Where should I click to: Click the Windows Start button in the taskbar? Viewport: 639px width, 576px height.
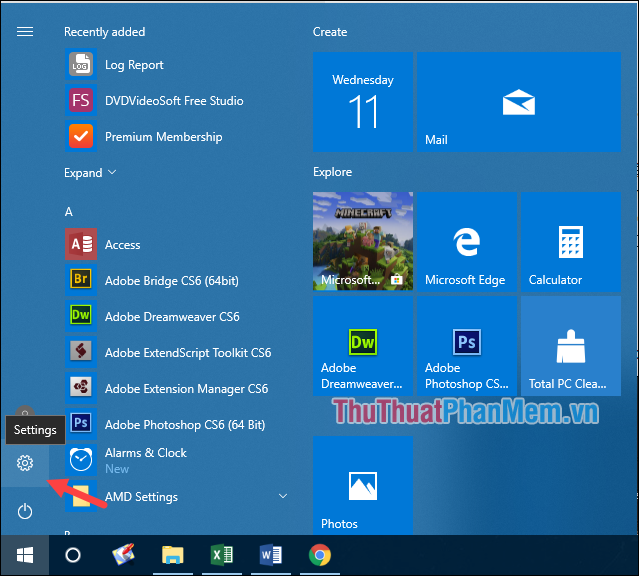(25, 555)
